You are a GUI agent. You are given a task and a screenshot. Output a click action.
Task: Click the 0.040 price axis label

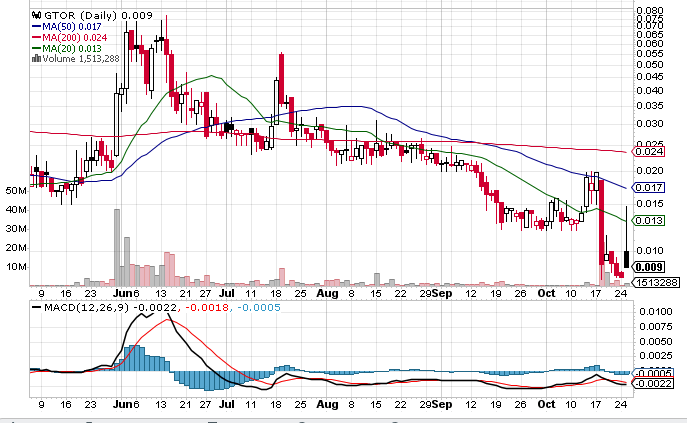(650, 90)
